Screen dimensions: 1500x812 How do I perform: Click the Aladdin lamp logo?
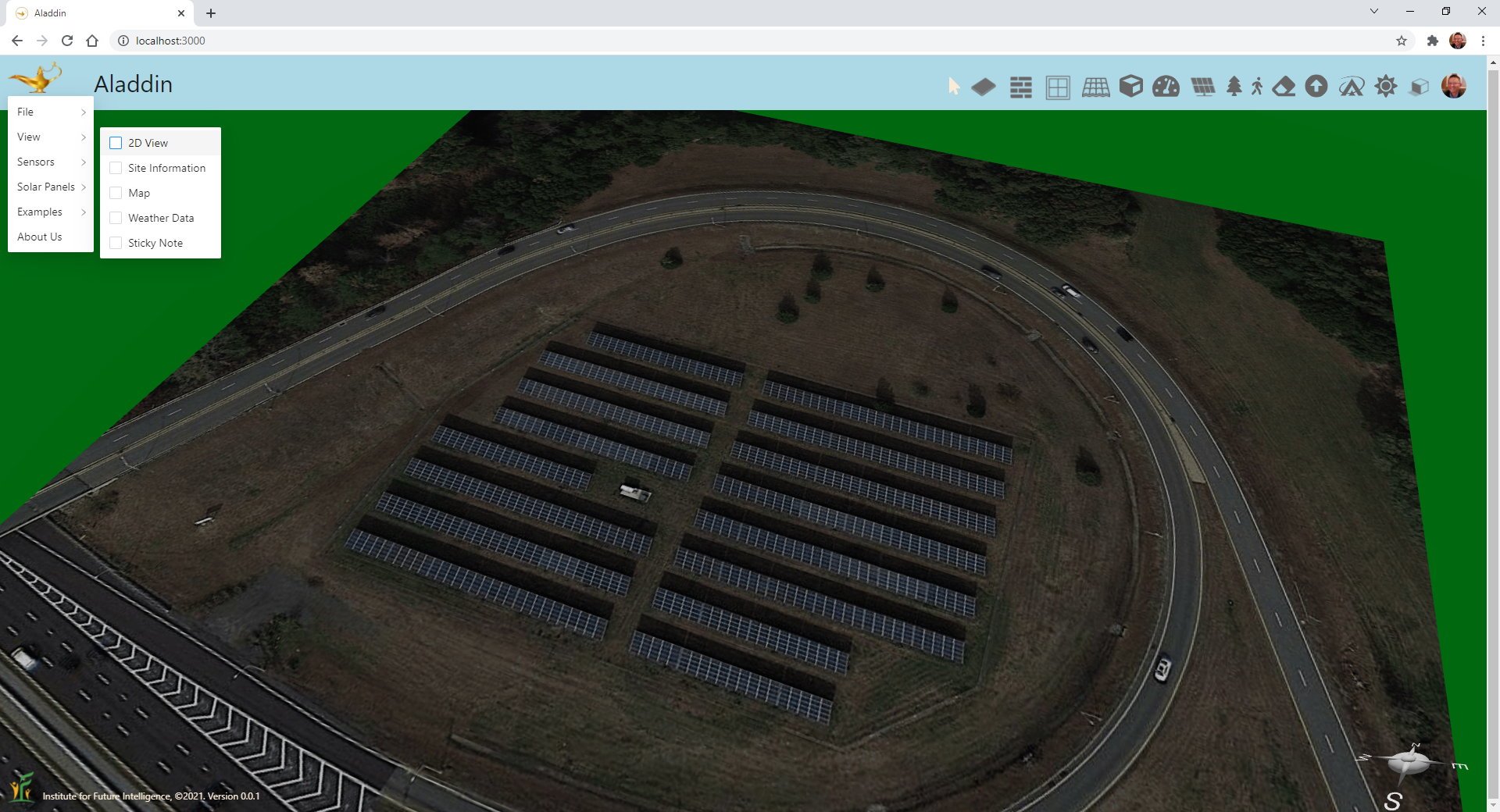(x=36, y=78)
